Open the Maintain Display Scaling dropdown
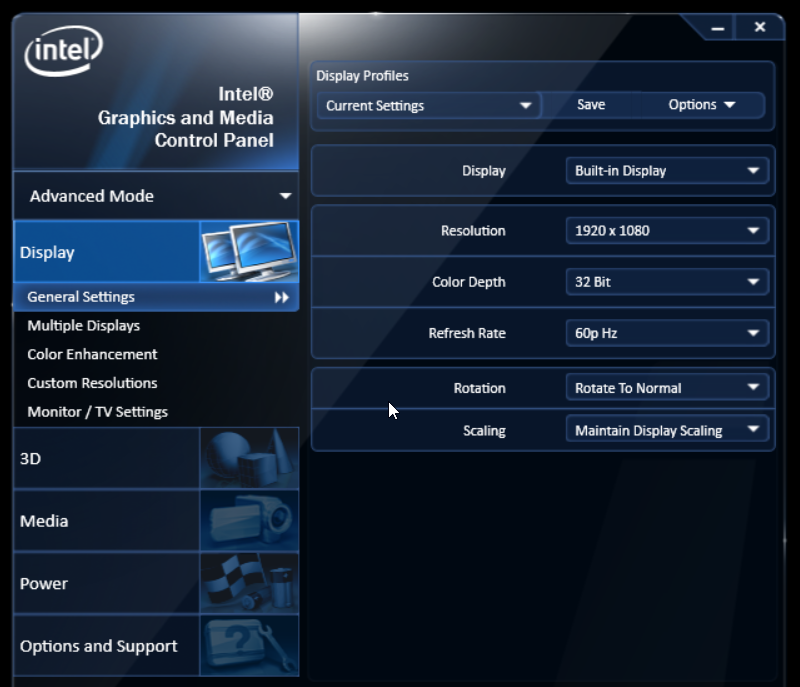The width and height of the screenshot is (800, 687). (667, 430)
